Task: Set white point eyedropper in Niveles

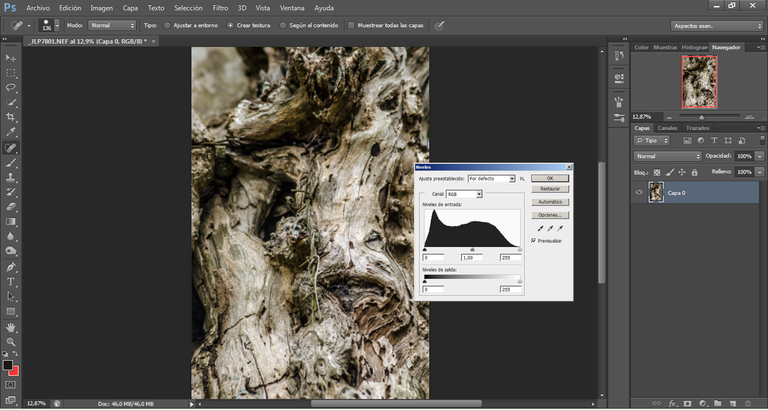Action: click(x=560, y=228)
